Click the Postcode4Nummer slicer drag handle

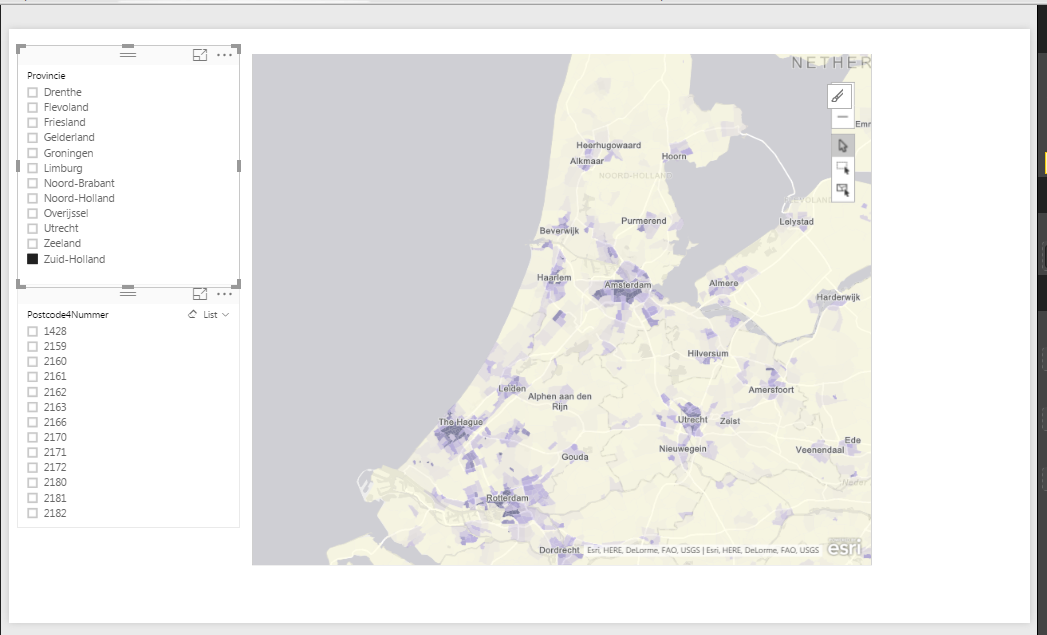point(128,292)
